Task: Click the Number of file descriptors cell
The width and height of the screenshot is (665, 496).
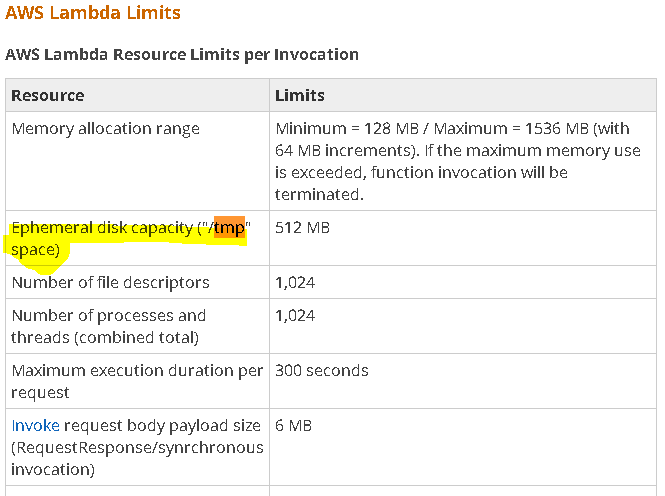Action: pos(110,283)
